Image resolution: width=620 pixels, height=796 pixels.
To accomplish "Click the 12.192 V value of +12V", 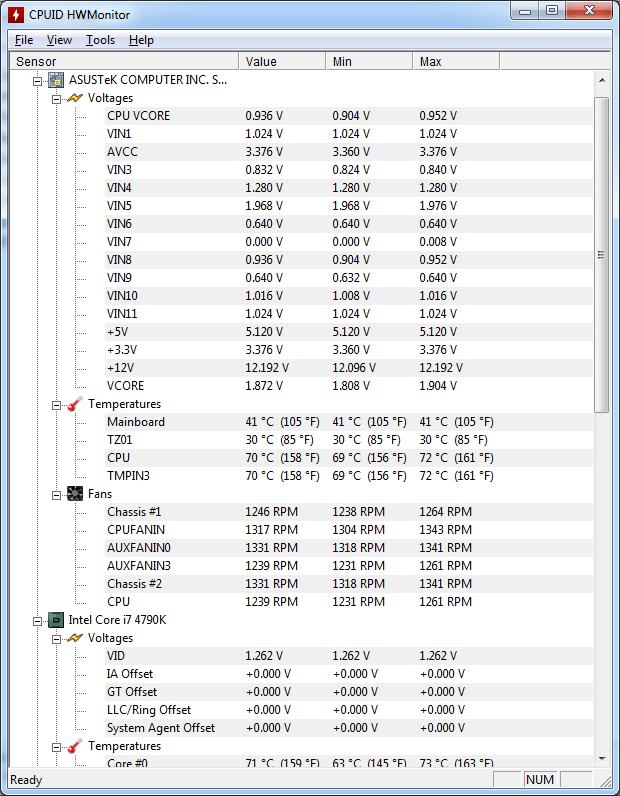I will (268, 368).
